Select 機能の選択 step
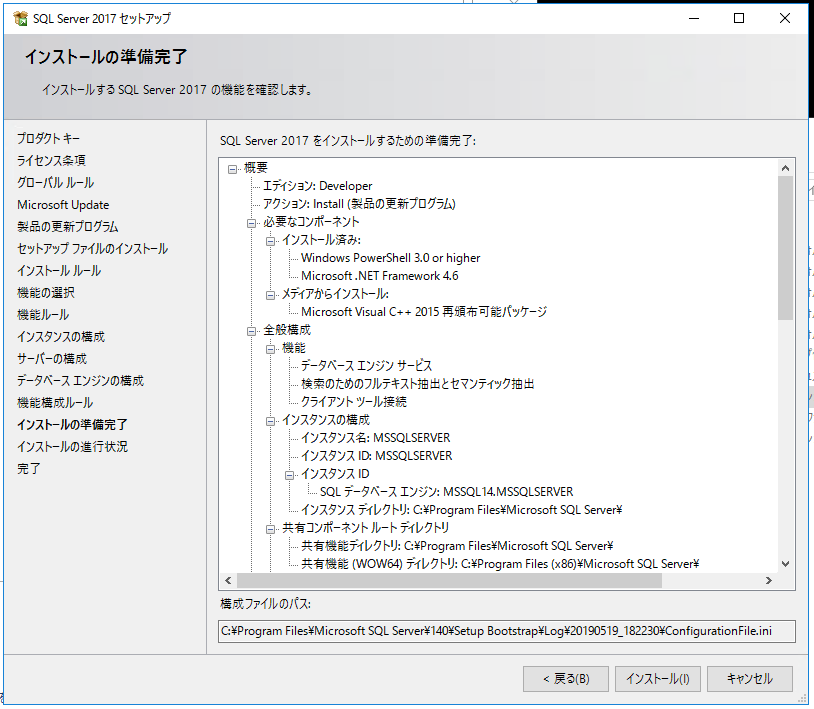The width and height of the screenshot is (814, 709). [46, 293]
